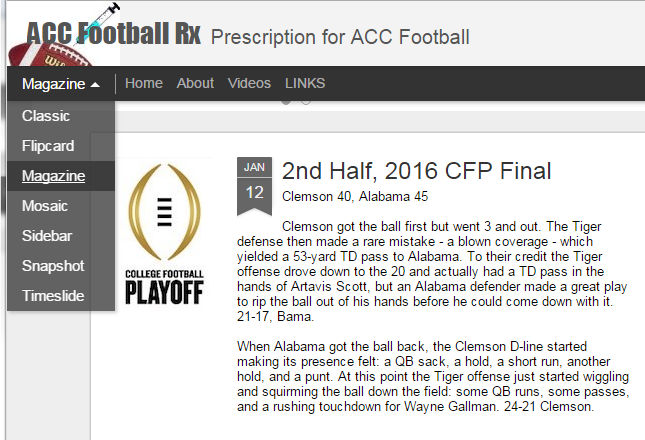Open the '2nd Half, 2016 CFP Final' post
The height and width of the screenshot is (440, 645).
click(417, 171)
